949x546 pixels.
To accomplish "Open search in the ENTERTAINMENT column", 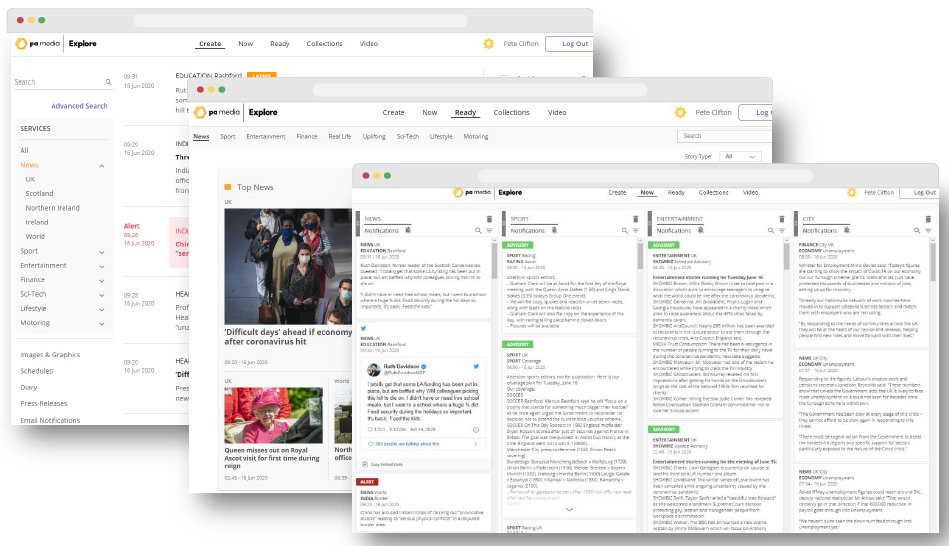I will 770,231.
